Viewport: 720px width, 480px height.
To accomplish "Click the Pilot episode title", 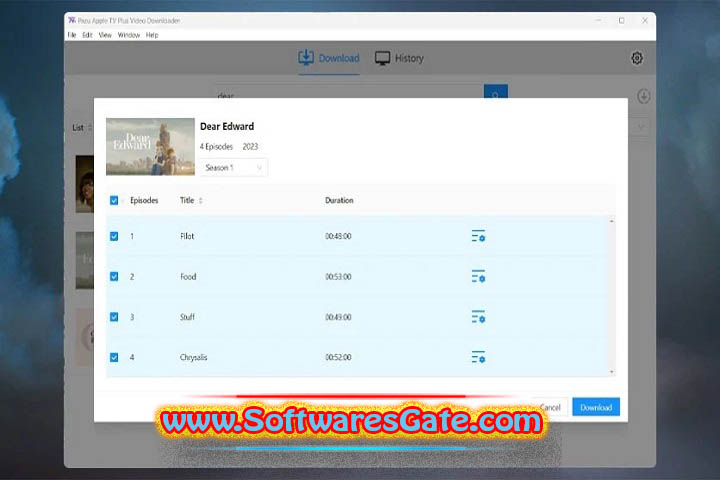I will click(x=187, y=236).
